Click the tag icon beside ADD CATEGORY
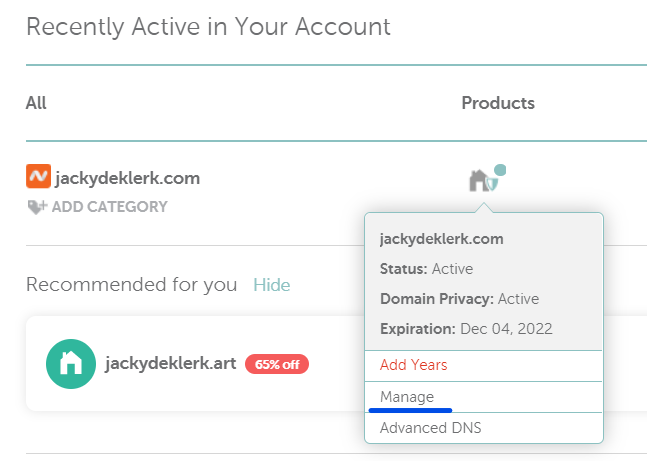 pyautogui.click(x=37, y=207)
